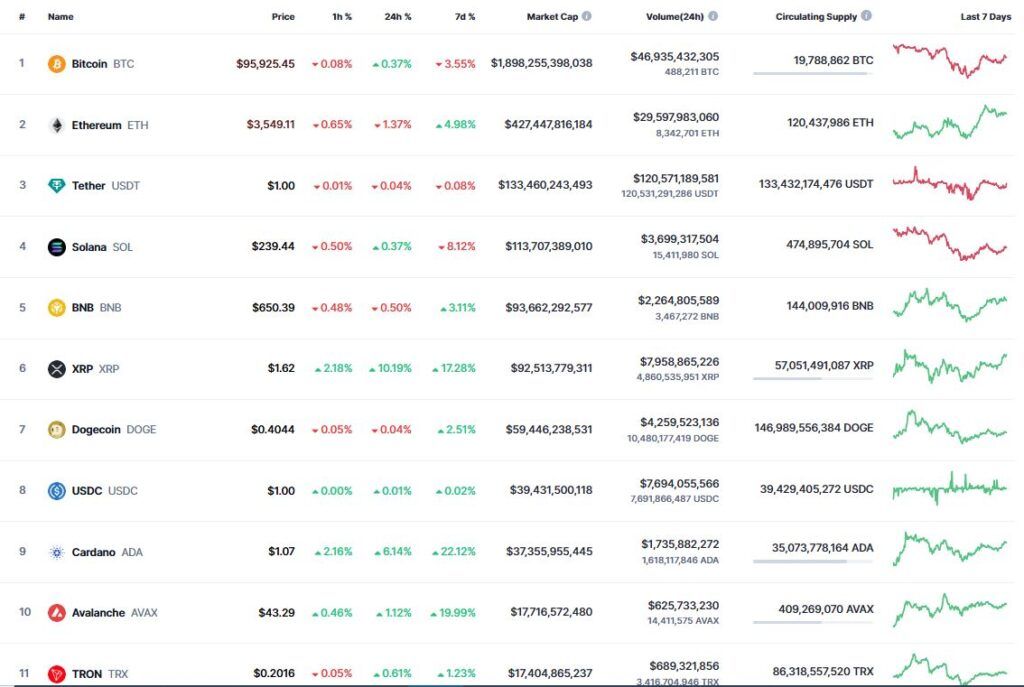Open the USDC coin page link
Image resolution: width=1024 pixels, height=687 pixels.
[104, 490]
